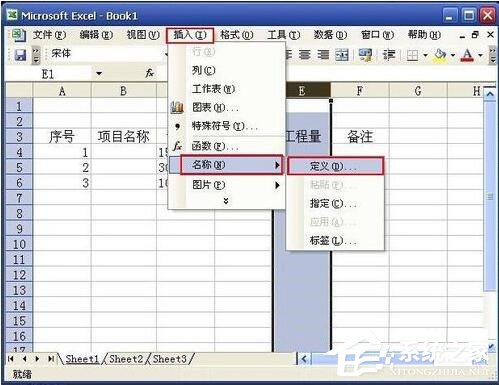
Task: Restore the workbook window inside Excel
Action: click(x=475, y=35)
